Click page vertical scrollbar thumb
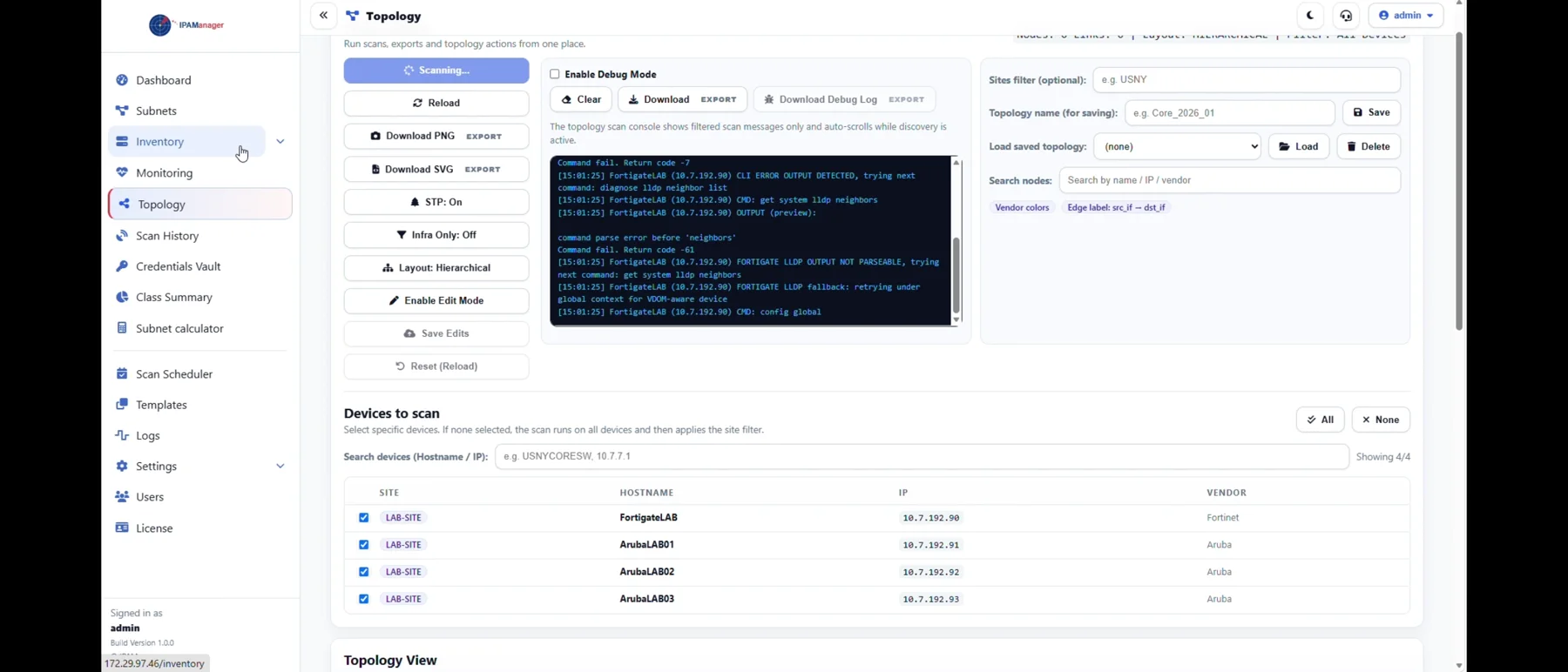 (x=1459, y=181)
